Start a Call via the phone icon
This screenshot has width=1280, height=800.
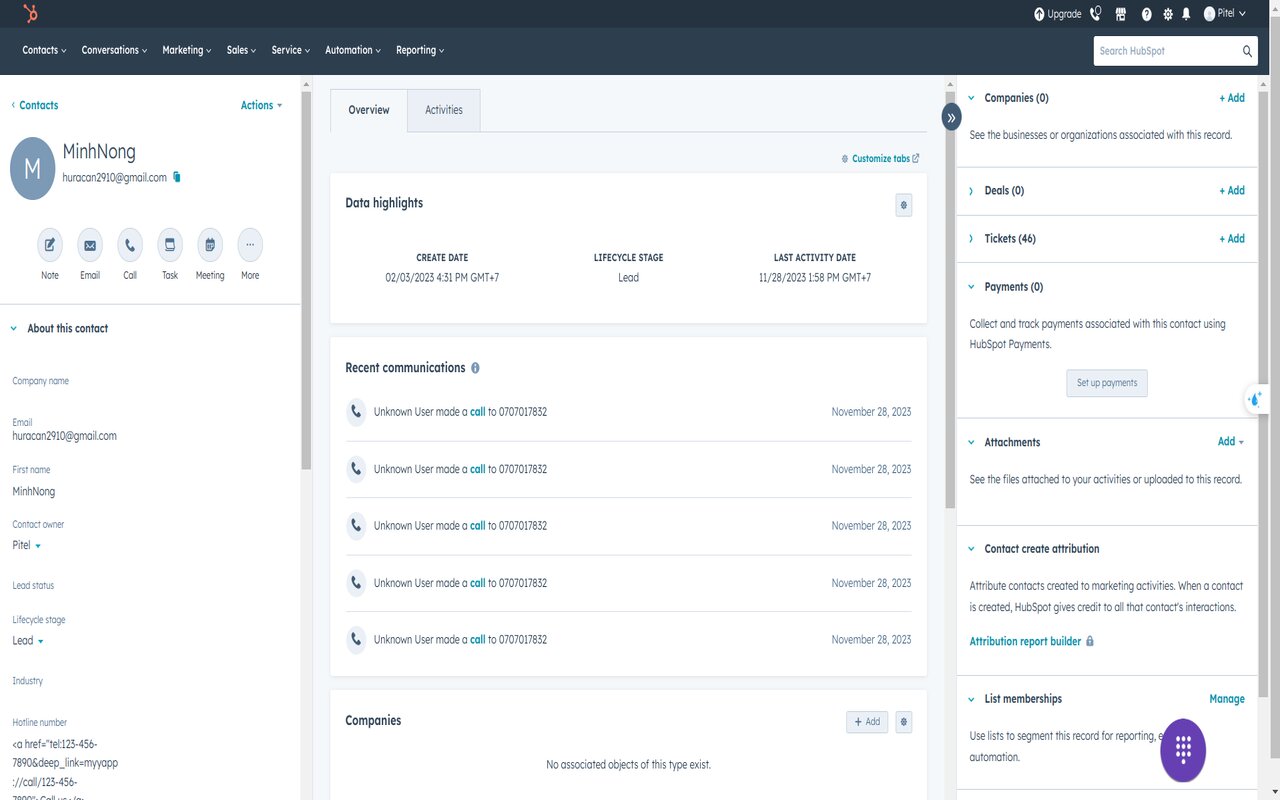130,245
